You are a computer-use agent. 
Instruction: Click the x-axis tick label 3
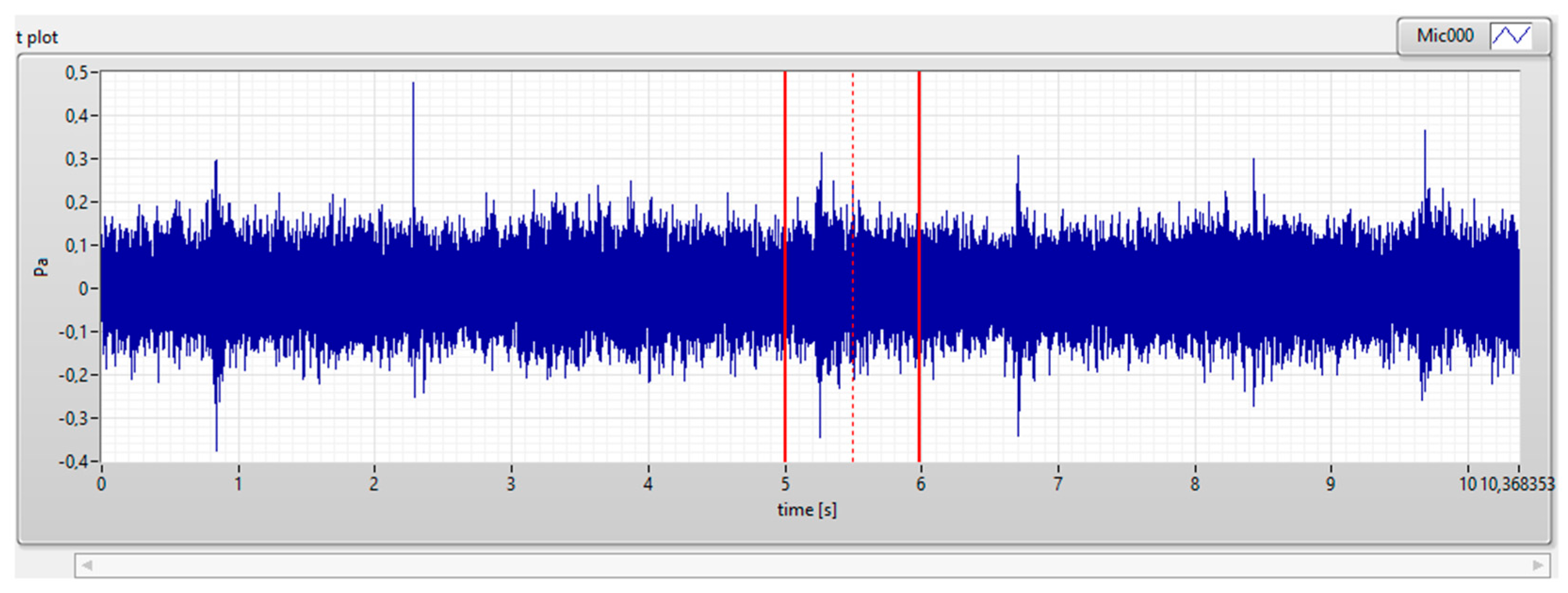pyautogui.click(x=512, y=485)
